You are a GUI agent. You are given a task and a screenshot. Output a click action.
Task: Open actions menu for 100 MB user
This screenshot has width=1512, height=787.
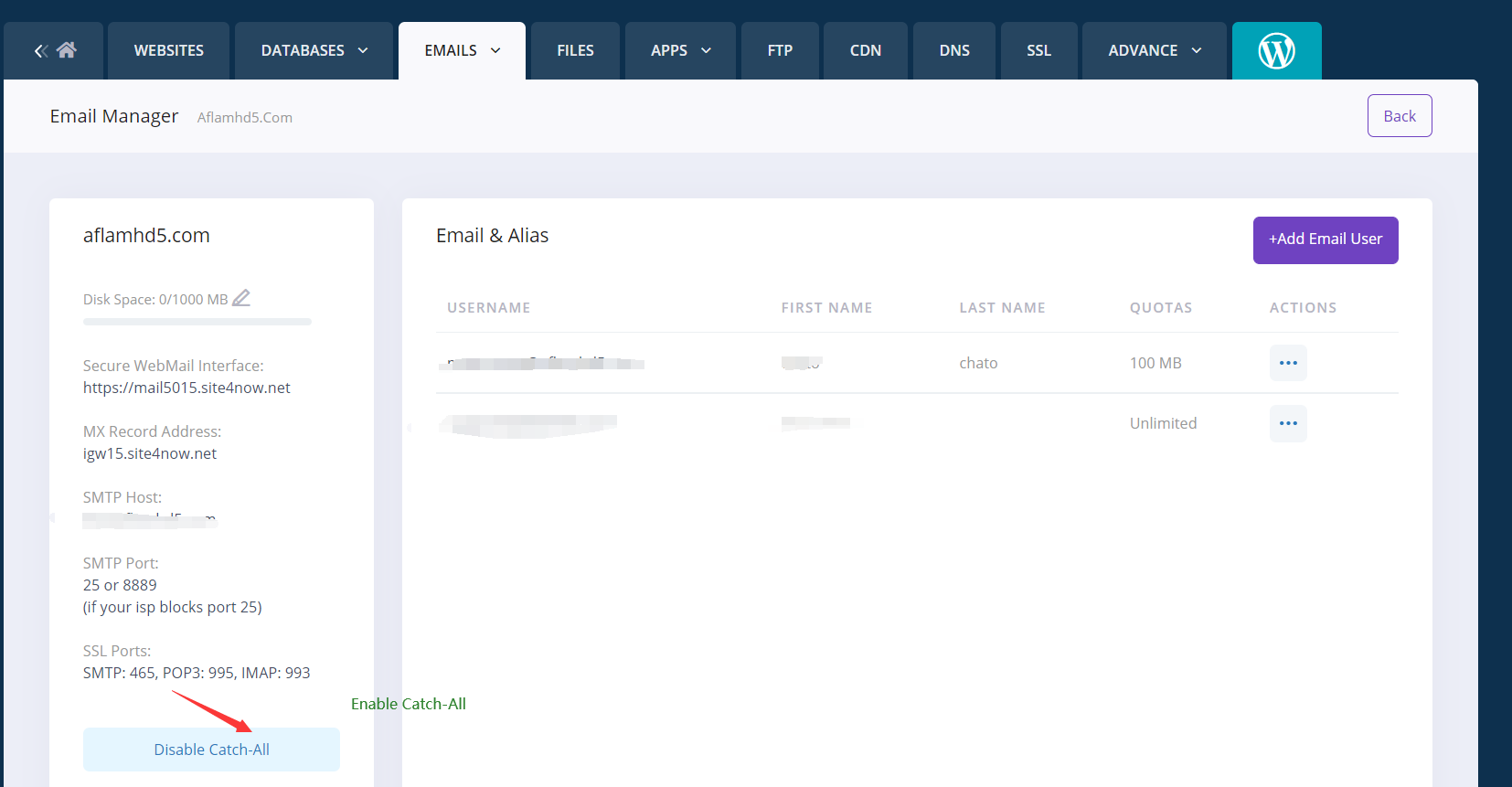[1287, 363]
